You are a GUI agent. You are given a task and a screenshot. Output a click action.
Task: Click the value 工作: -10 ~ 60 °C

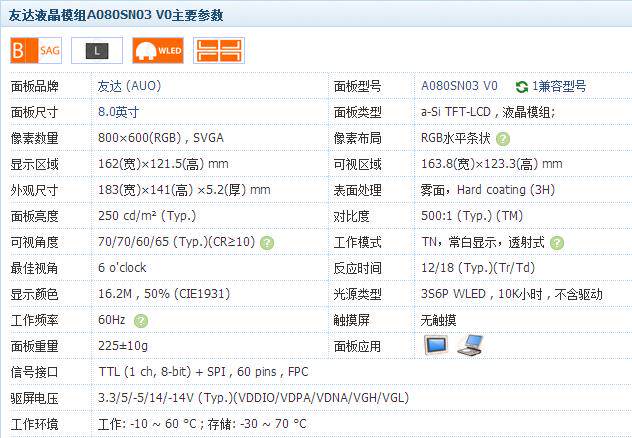(148, 424)
